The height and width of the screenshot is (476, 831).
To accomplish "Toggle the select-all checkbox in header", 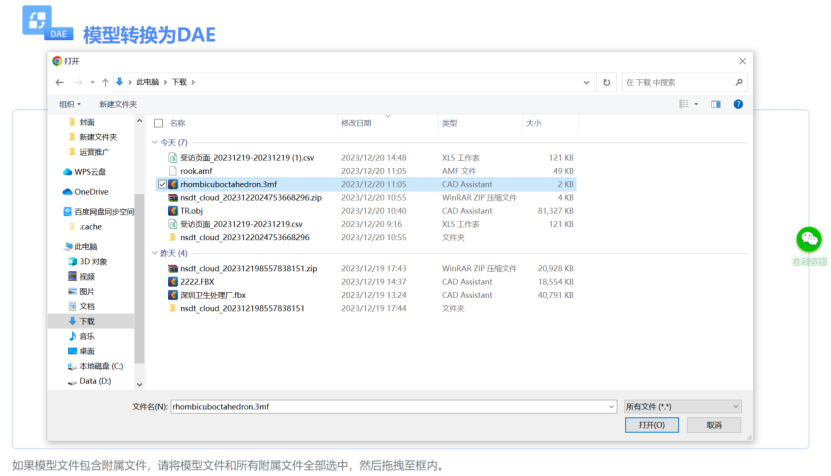I will [x=158, y=124].
